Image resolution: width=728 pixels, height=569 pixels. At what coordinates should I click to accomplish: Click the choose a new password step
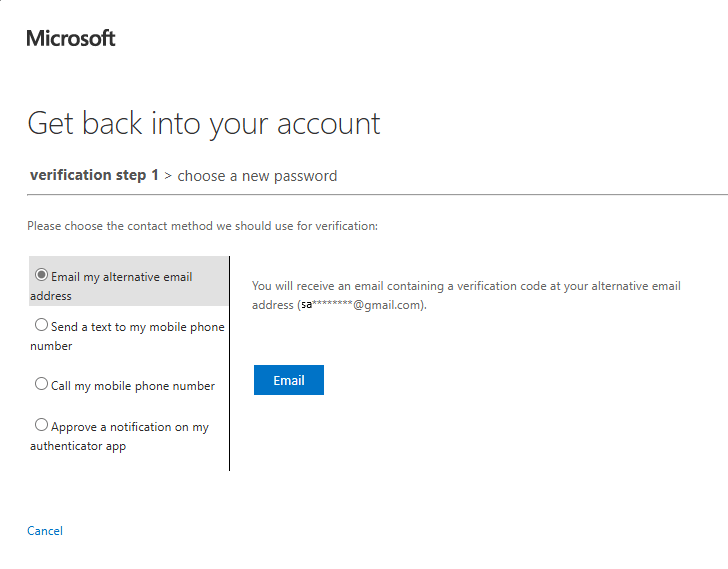click(257, 176)
